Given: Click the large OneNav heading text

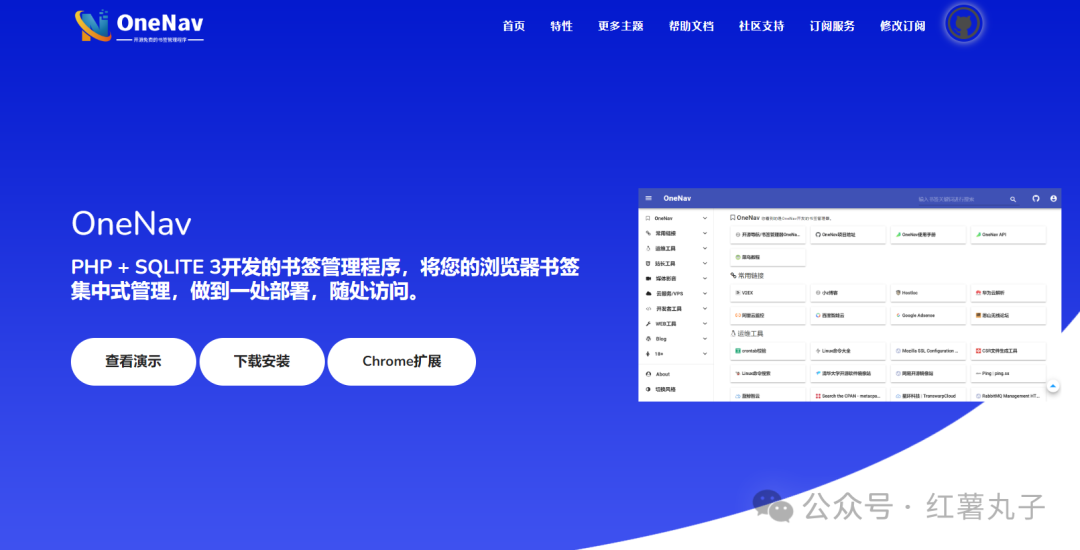Looking at the screenshot, I should pos(132,224).
